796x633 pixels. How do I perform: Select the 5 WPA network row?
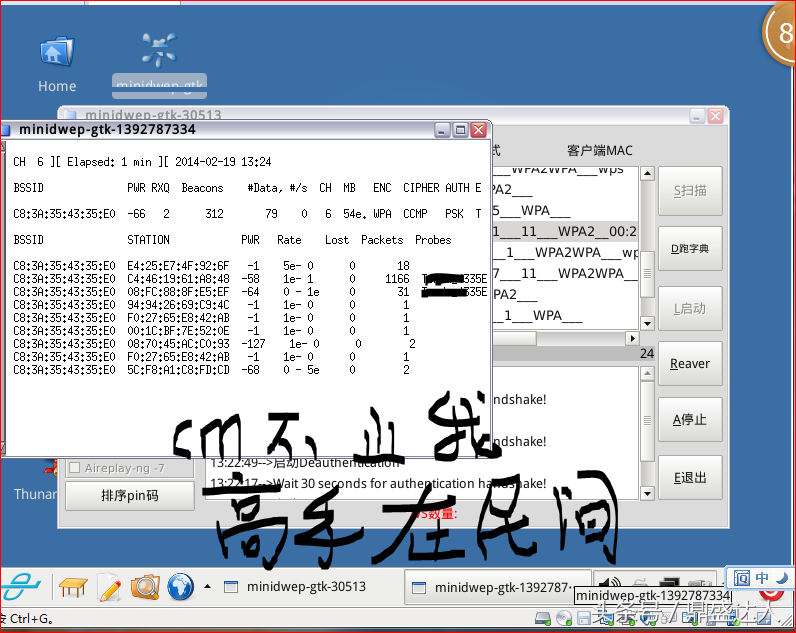565,210
